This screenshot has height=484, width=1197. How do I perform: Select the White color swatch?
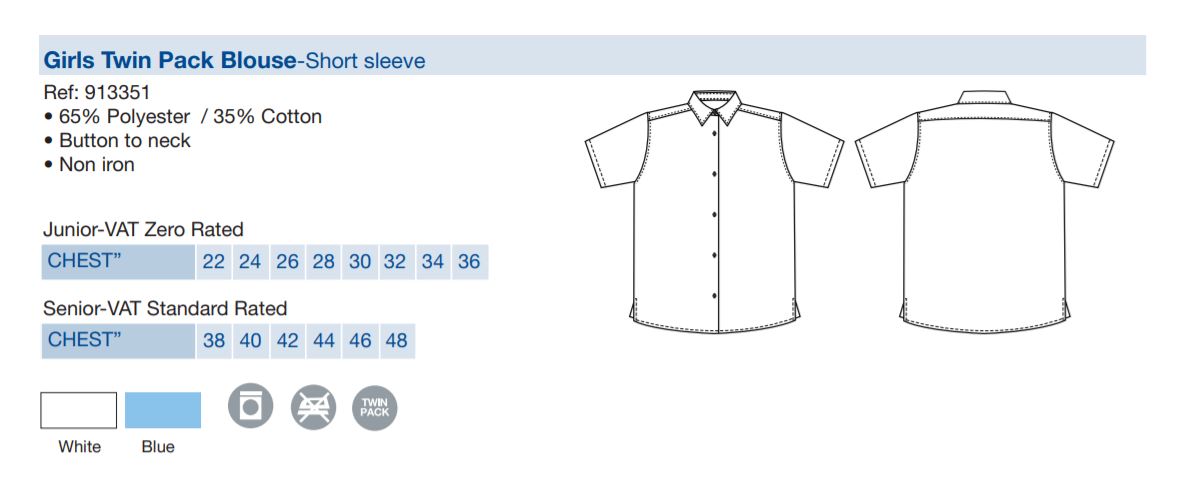79,410
